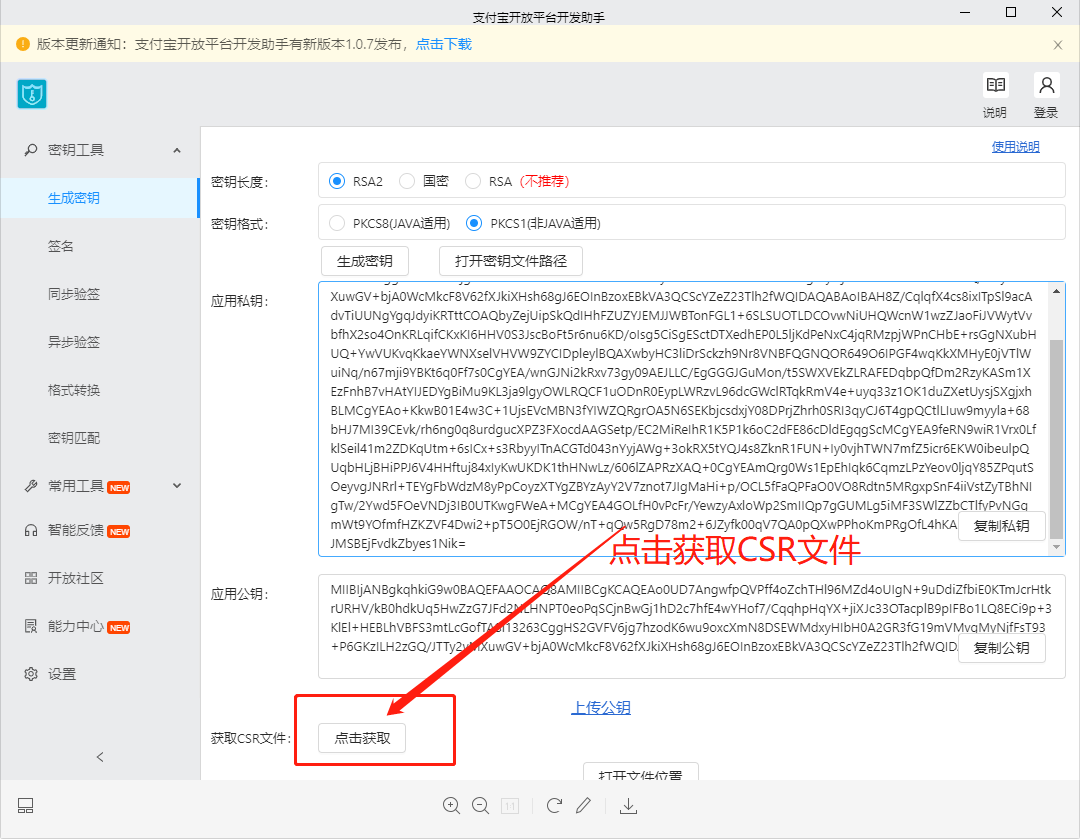This screenshot has width=1080, height=839.
Task: Click the 能力中心 NEW badge
Action: (x=119, y=628)
